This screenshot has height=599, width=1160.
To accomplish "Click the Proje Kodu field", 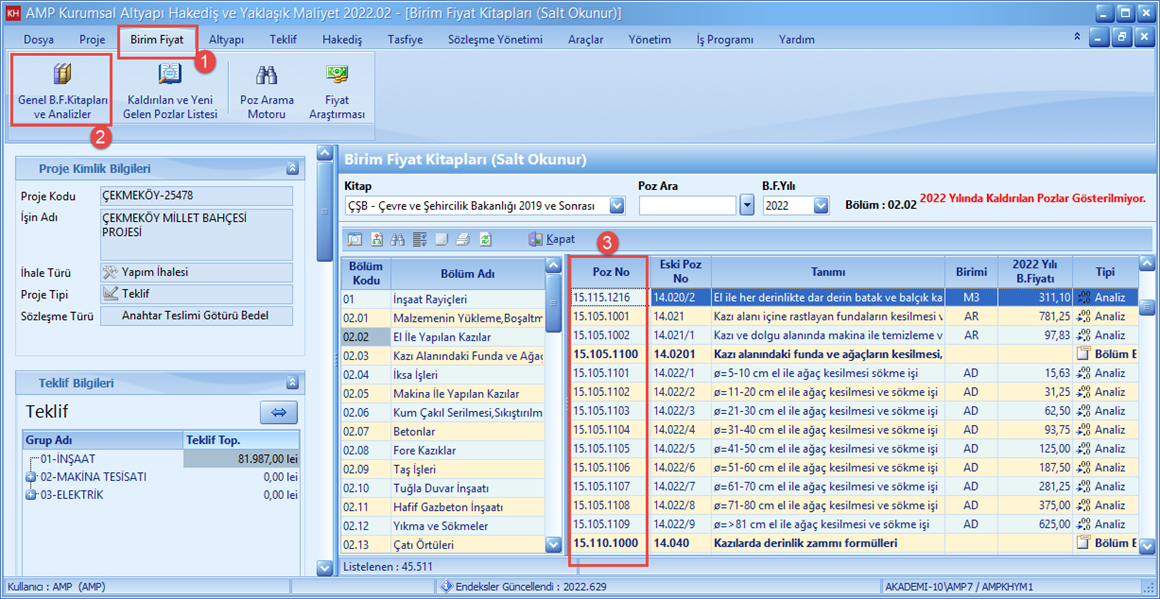I will coord(196,196).
